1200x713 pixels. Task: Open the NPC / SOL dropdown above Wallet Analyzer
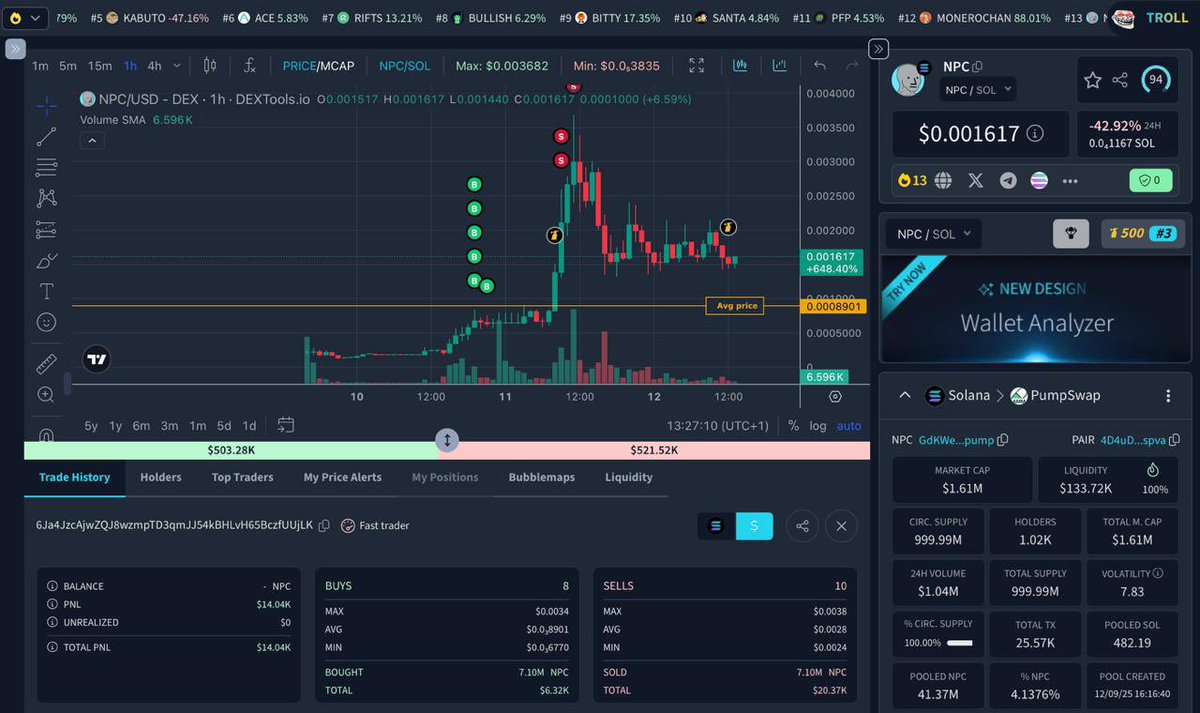pos(933,234)
